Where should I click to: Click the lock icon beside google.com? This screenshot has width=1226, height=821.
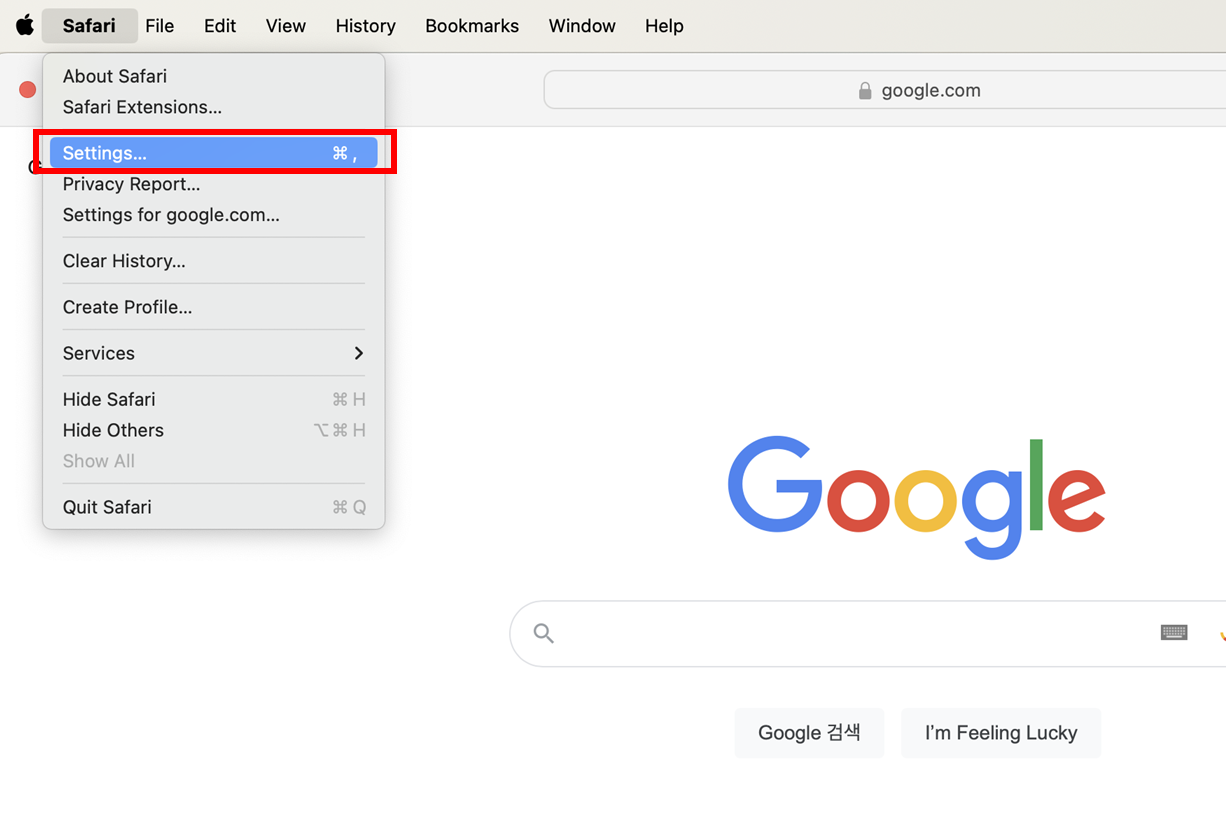pyautogui.click(x=865, y=90)
